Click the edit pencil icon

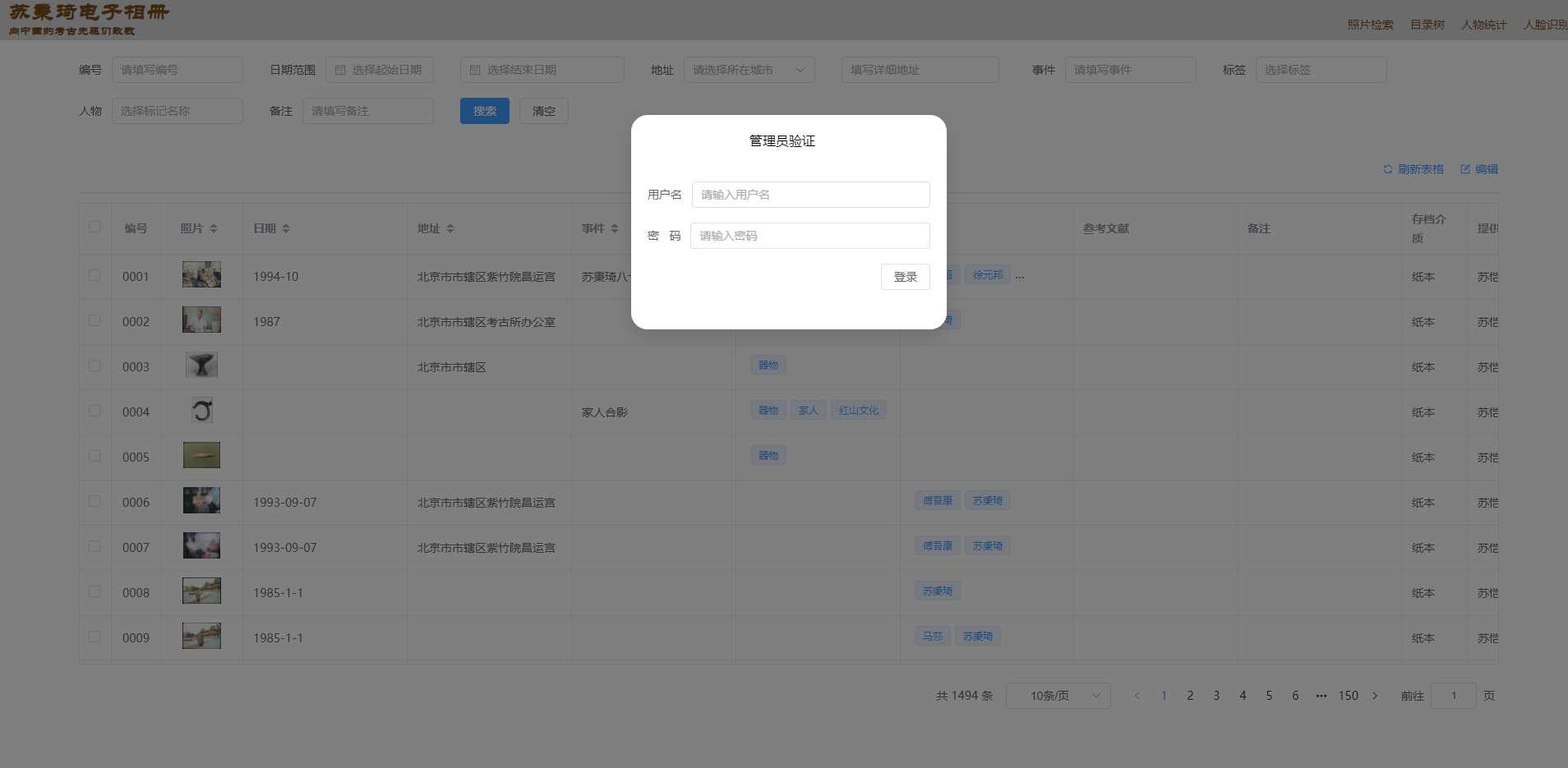1464,169
